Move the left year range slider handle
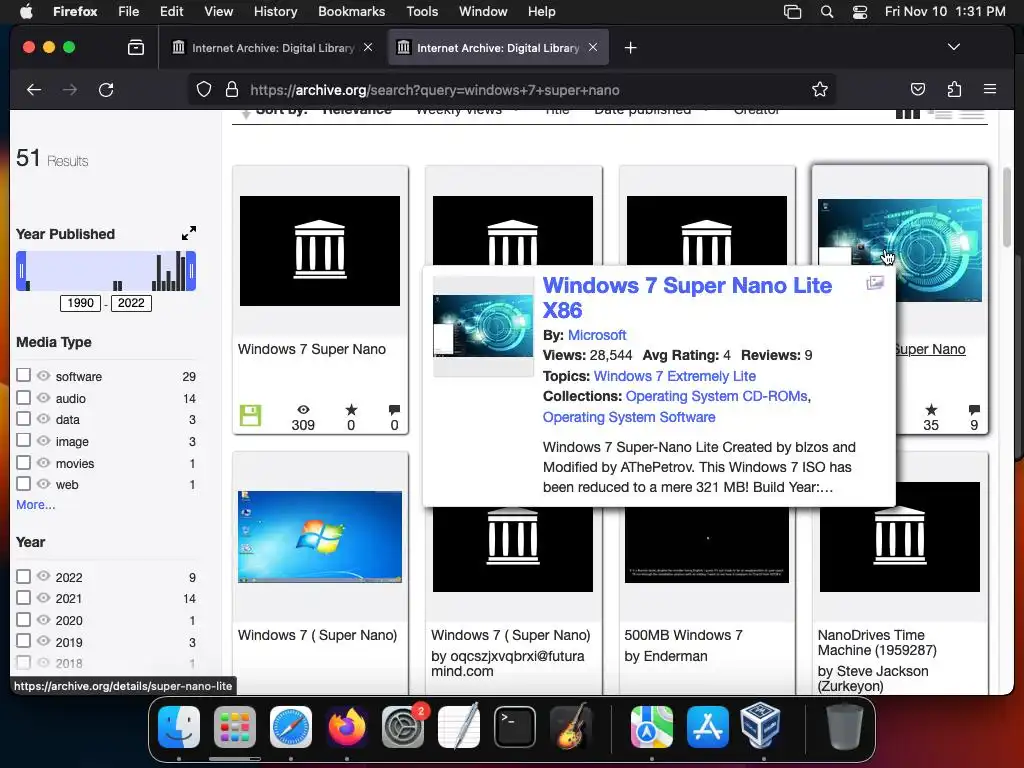Screen dimensions: 1024x768 pos(22,271)
